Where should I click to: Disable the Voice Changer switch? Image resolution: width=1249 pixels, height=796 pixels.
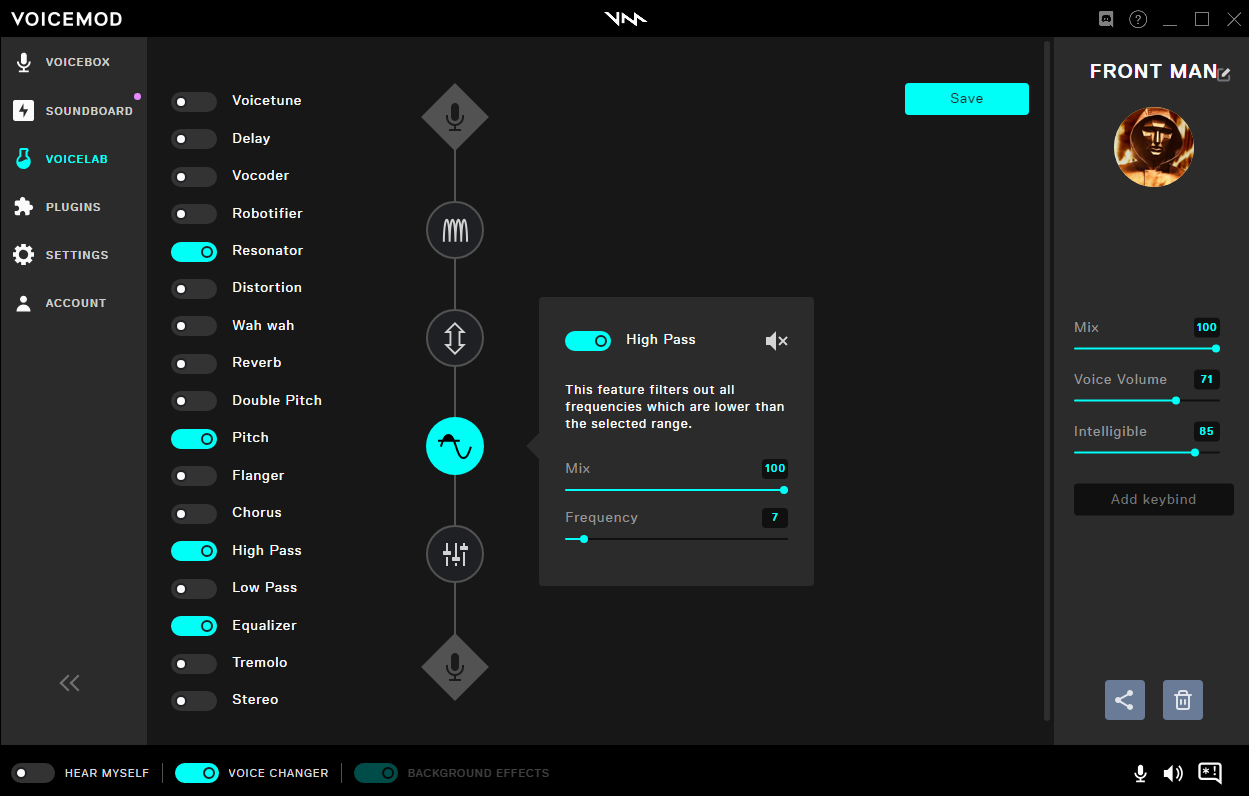pyautogui.click(x=197, y=773)
